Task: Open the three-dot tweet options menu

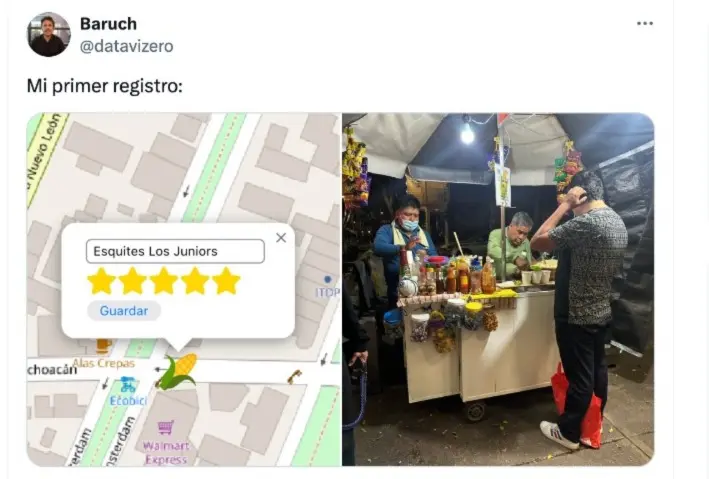Action: click(x=644, y=24)
